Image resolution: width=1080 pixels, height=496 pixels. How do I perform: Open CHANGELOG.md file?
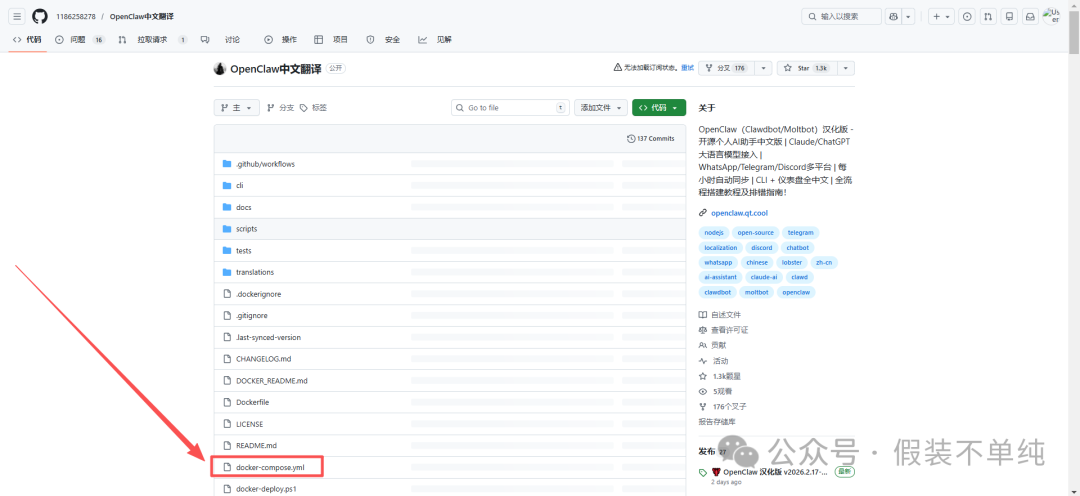(x=264, y=359)
